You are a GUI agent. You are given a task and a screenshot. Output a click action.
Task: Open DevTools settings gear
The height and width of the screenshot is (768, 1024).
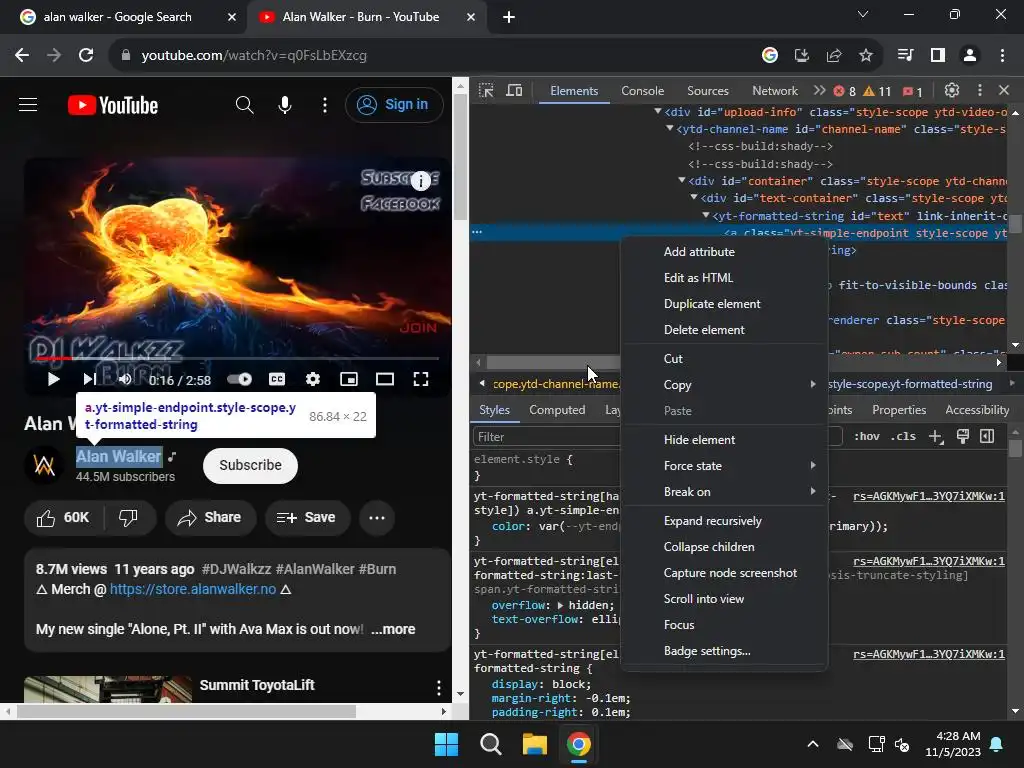coord(952,90)
